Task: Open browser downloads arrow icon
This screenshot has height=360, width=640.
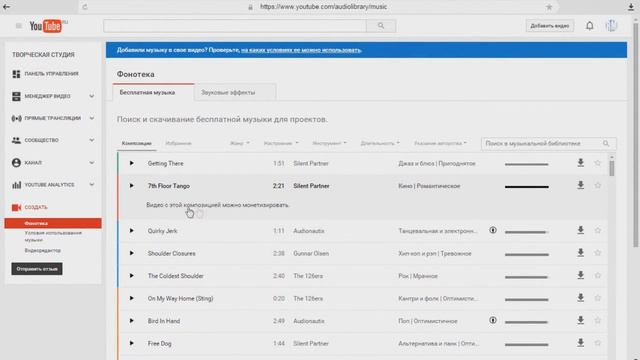Action: tap(631, 7)
